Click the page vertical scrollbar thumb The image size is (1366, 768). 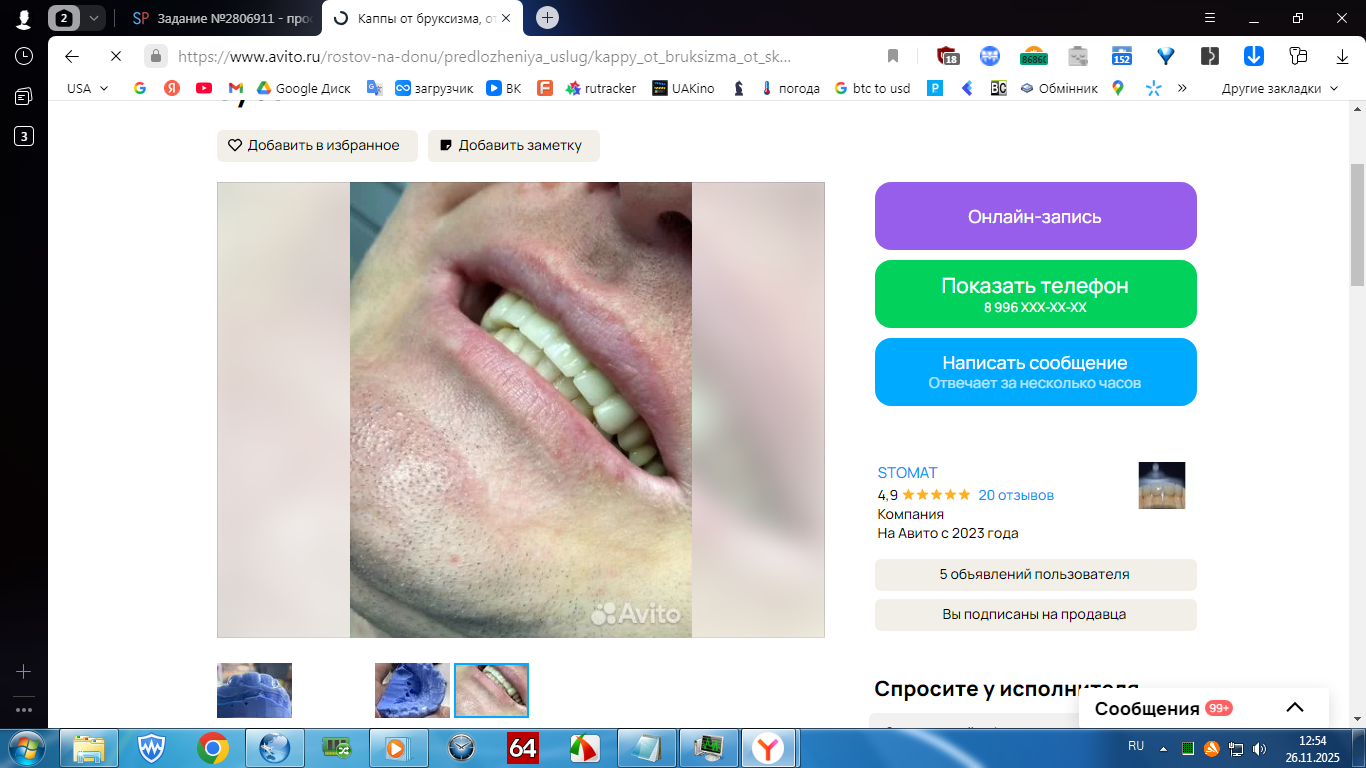(x=1357, y=224)
